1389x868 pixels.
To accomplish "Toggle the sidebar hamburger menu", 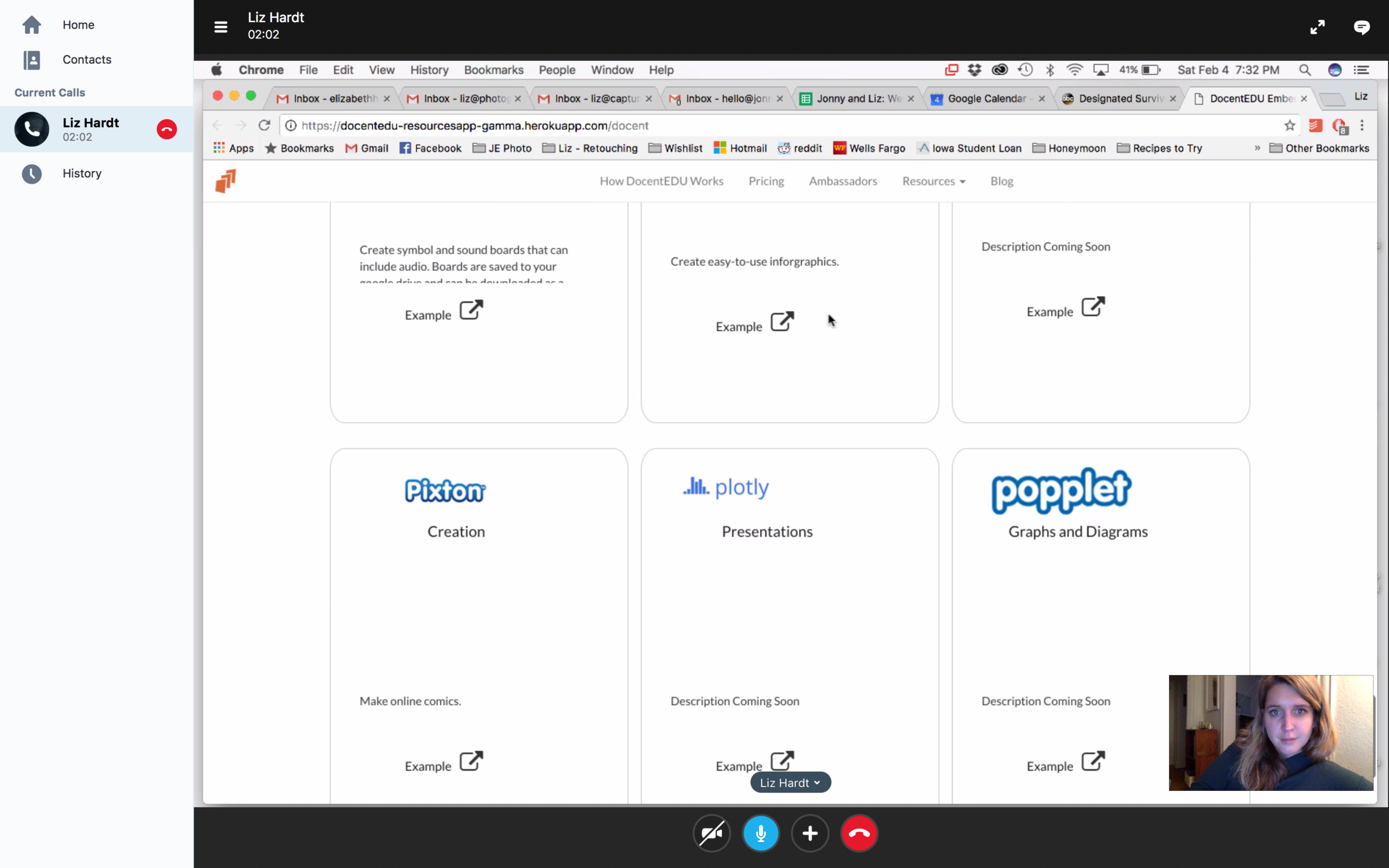I will 221,27.
